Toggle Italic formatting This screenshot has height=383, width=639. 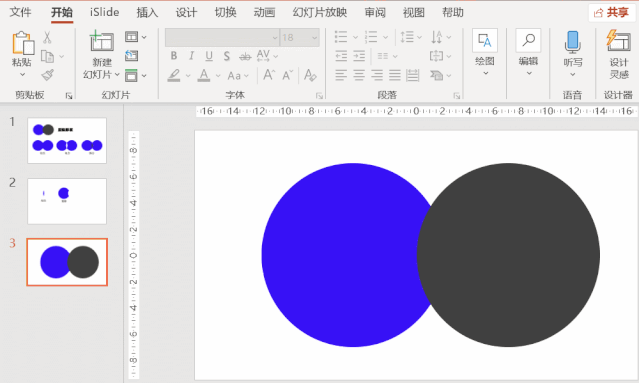point(191,56)
